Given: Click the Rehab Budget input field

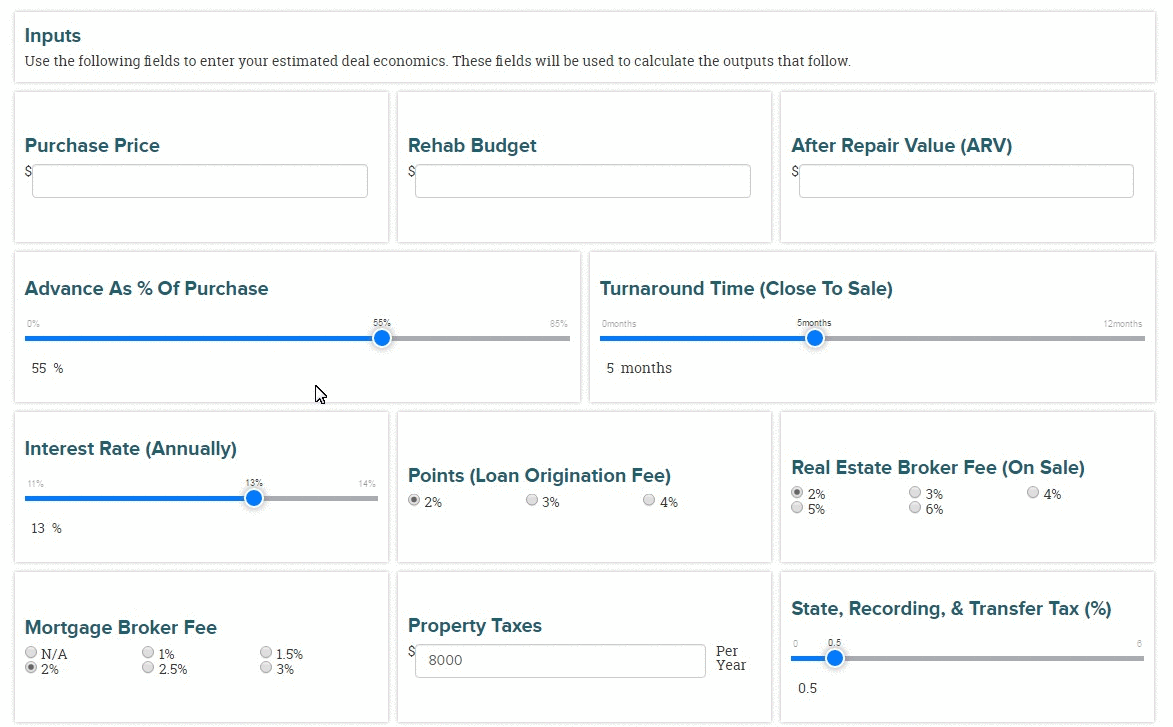Looking at the screenshot, I should point(583,181).
